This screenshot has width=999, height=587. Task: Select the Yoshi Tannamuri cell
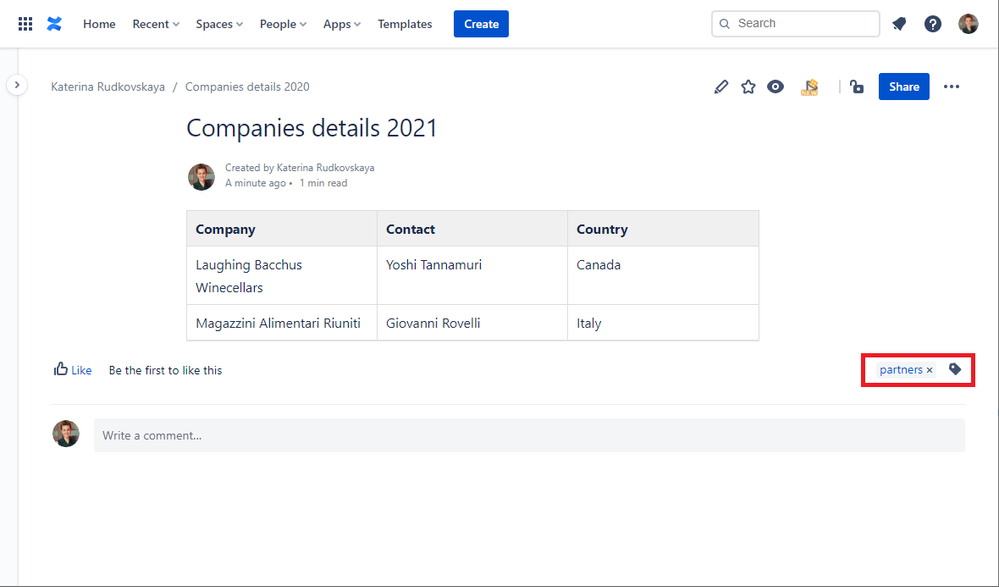click(472, 276)
